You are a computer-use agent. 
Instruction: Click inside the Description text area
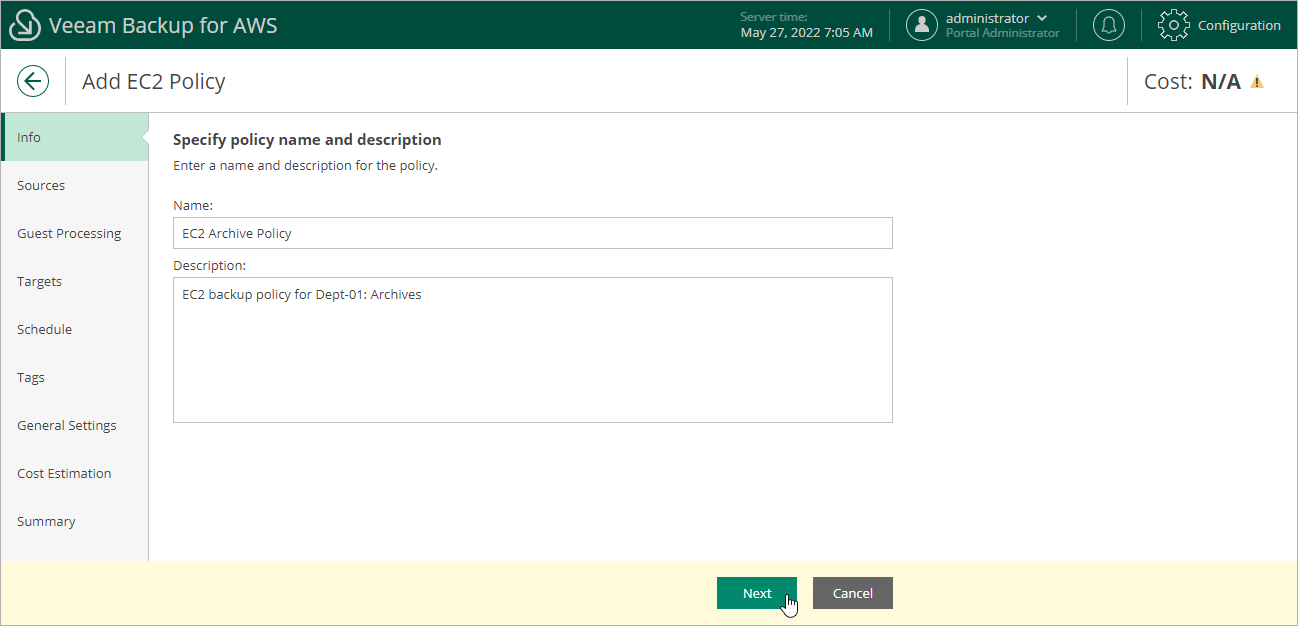point(532,350)
